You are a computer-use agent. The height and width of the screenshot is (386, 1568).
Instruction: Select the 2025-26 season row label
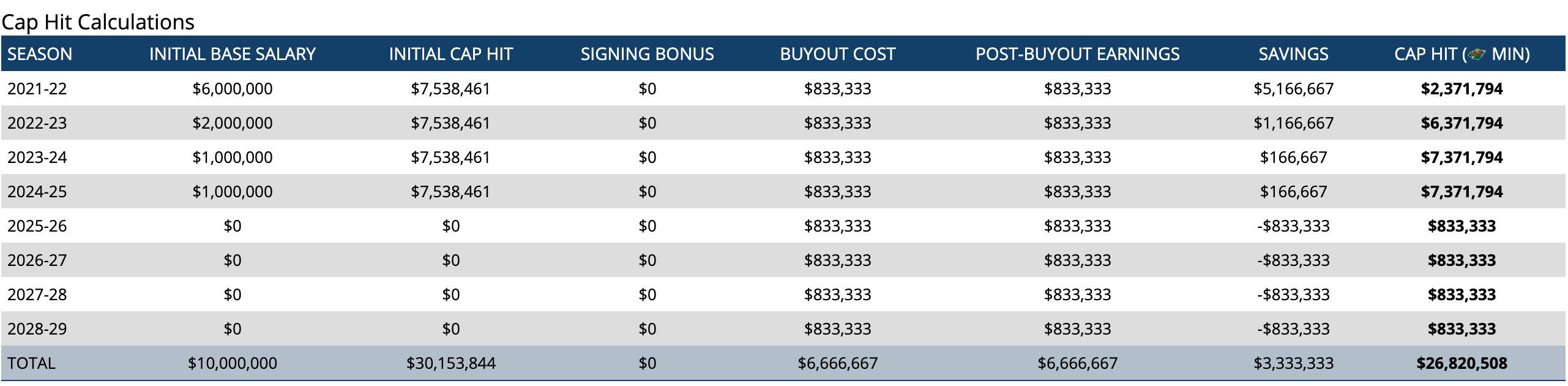pyautogui.click(x=37, y=226)
